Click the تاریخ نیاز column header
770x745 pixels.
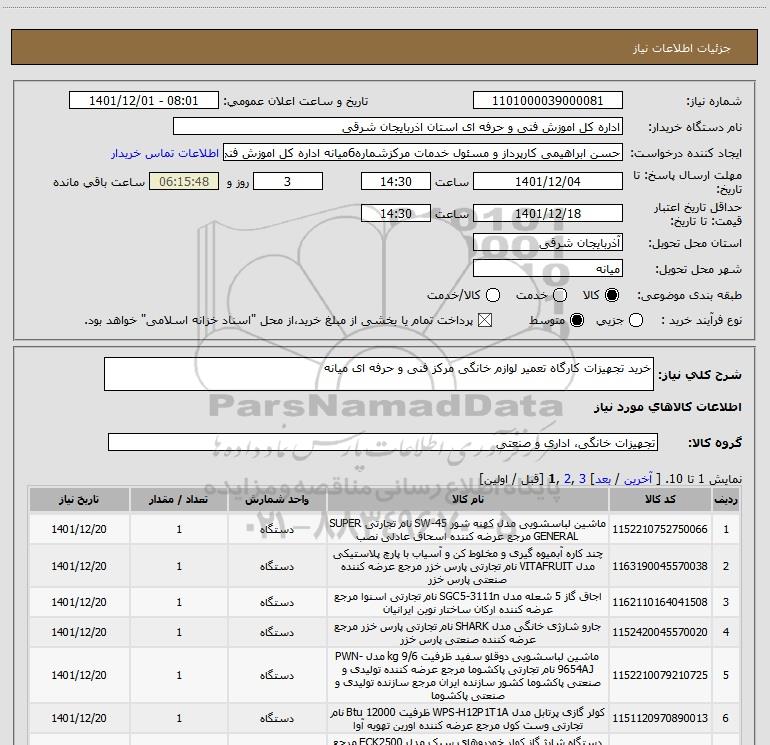79,499
